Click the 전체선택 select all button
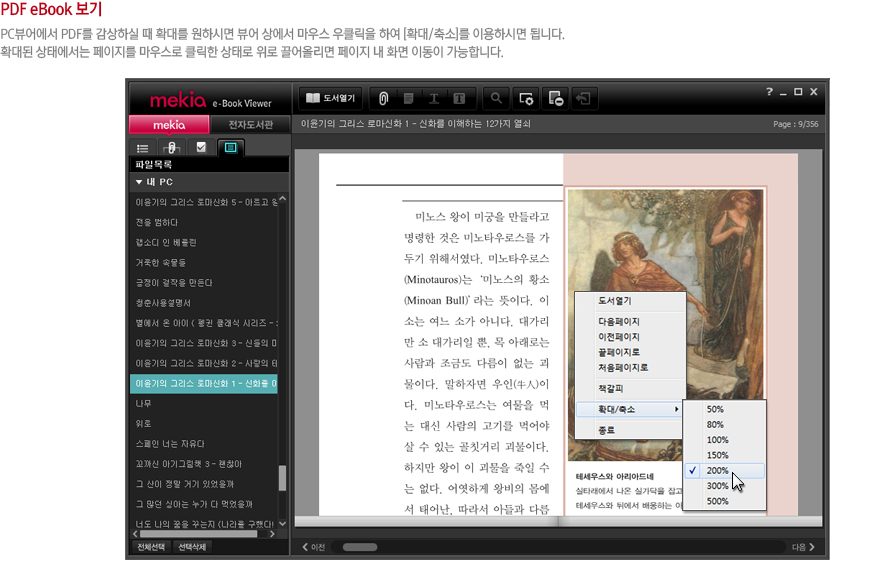Viewport: 890px width, 564px height. click(x=151, y=547)
